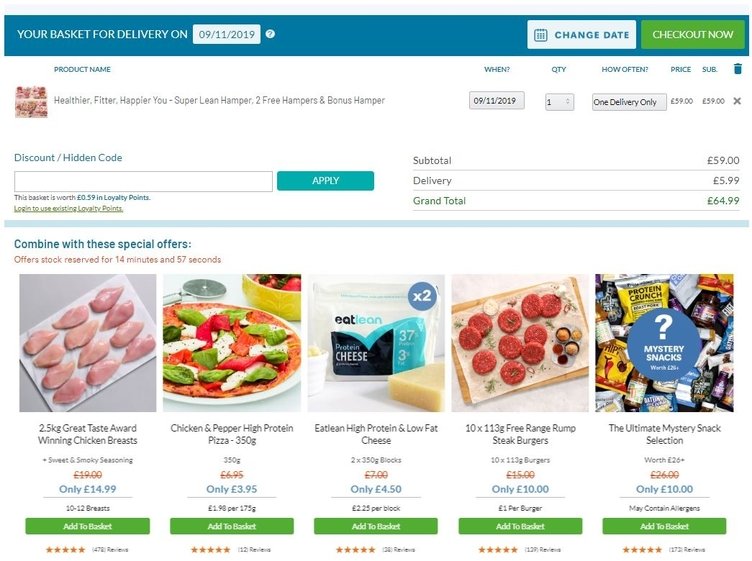Screen dimensions: 752x561
Task: Add the High Protein Pizza to basket
Action: click(x=232, y=526)
